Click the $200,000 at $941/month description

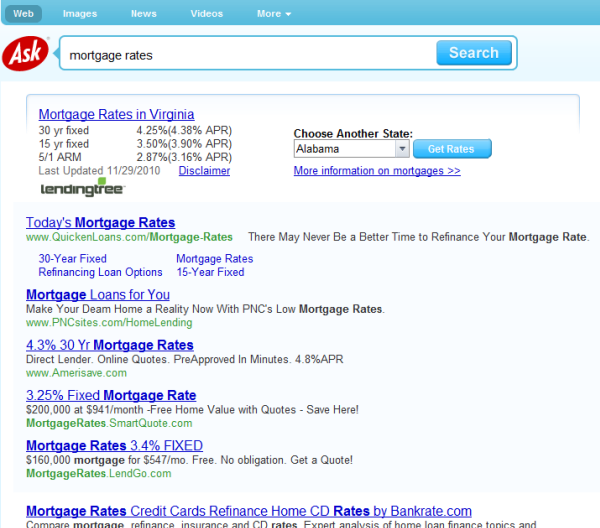192,410
